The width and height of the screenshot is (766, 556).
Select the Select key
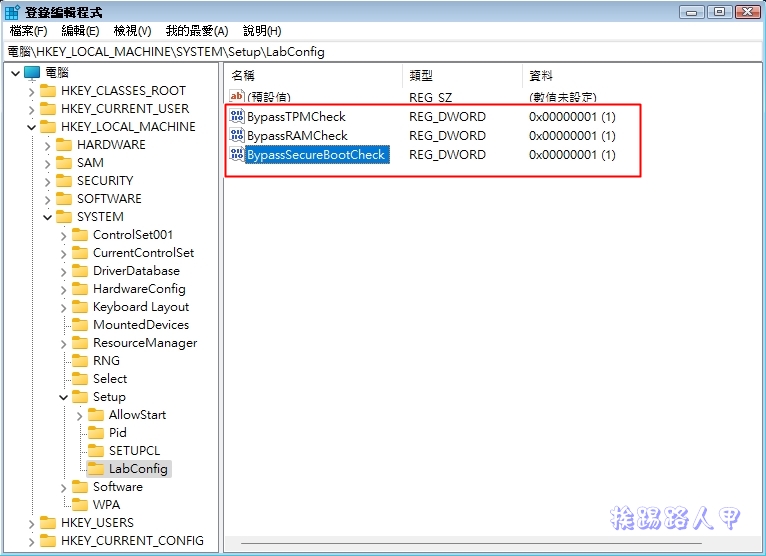tap(110, 379)
